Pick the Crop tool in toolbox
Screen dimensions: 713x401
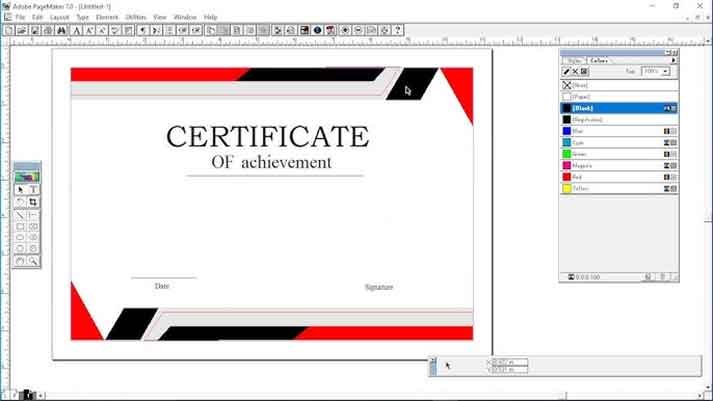tap(33, 202)
